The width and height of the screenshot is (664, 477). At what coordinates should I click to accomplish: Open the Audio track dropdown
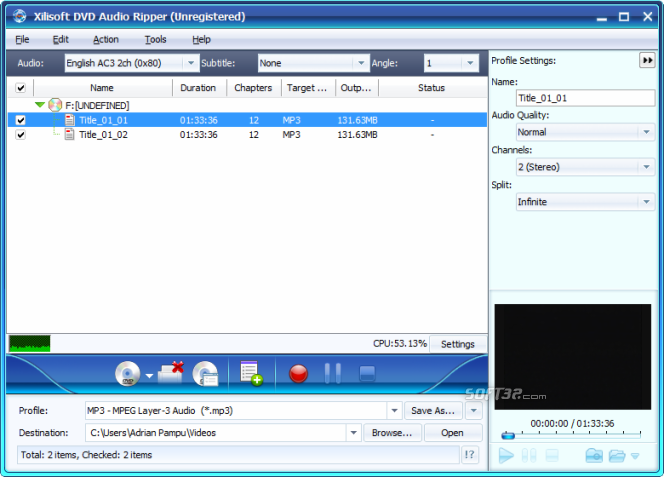point(191,63)
